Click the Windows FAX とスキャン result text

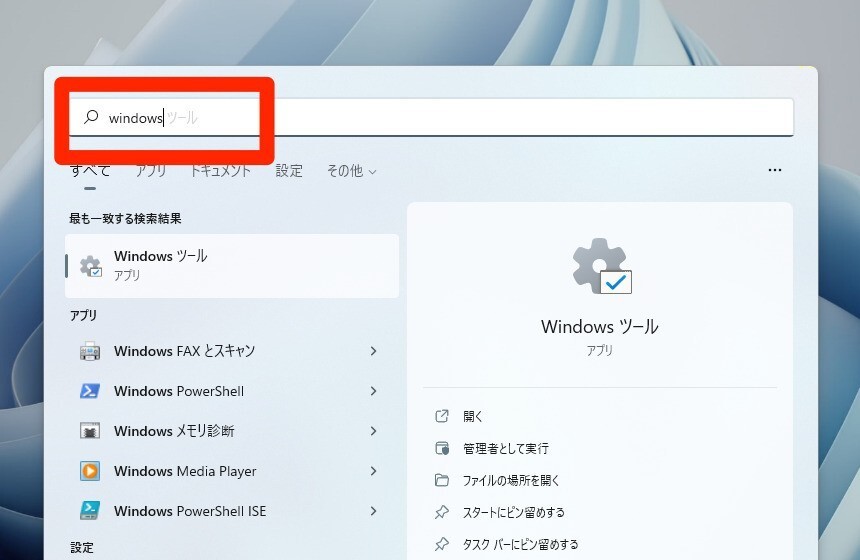(184, 350)
